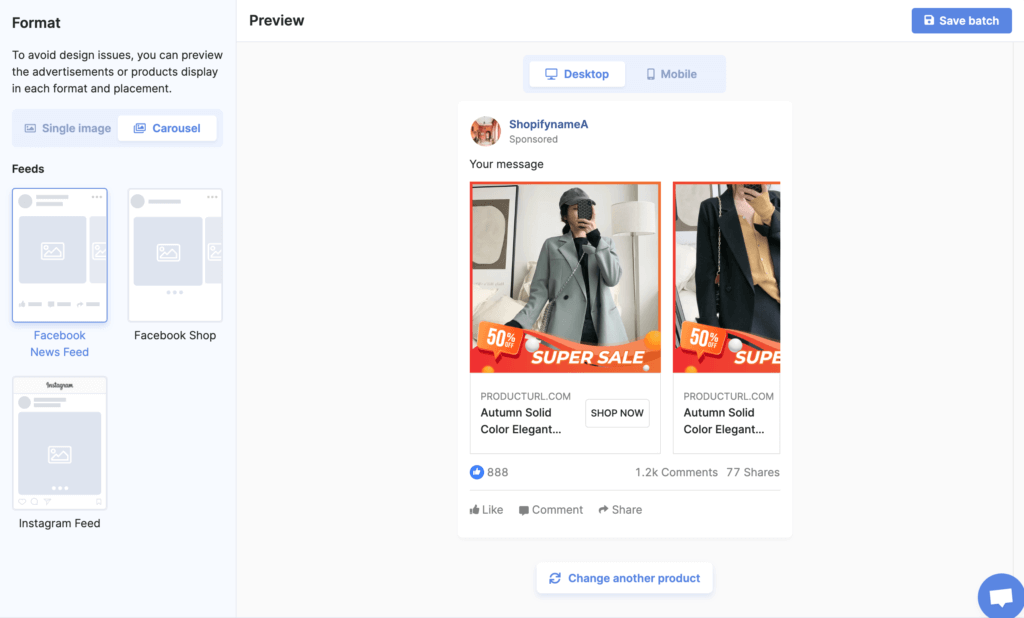This screenshot has height=618, width=1024.
Task: Click the Comment button under the ad
Action: pyautogui.click(x=551, y=510)
